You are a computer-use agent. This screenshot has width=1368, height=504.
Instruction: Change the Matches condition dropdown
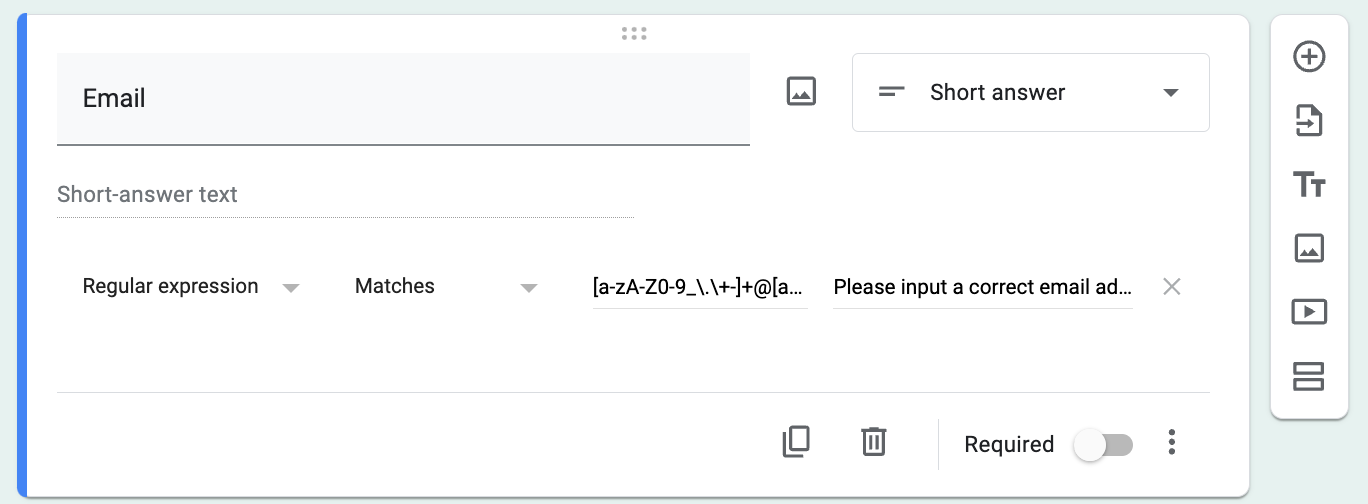pos(446,287)
